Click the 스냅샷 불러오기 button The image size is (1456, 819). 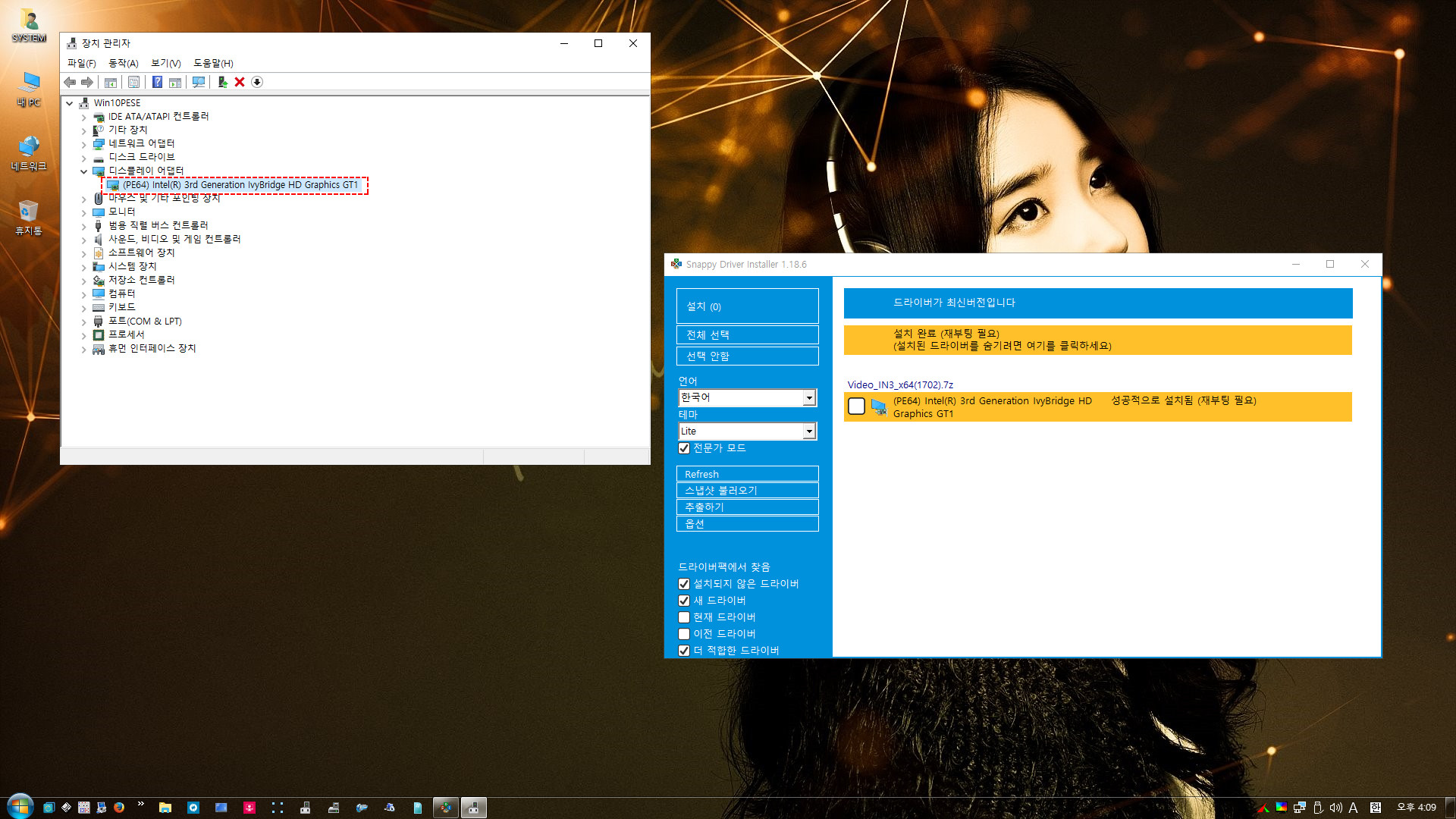pos(747,491)
